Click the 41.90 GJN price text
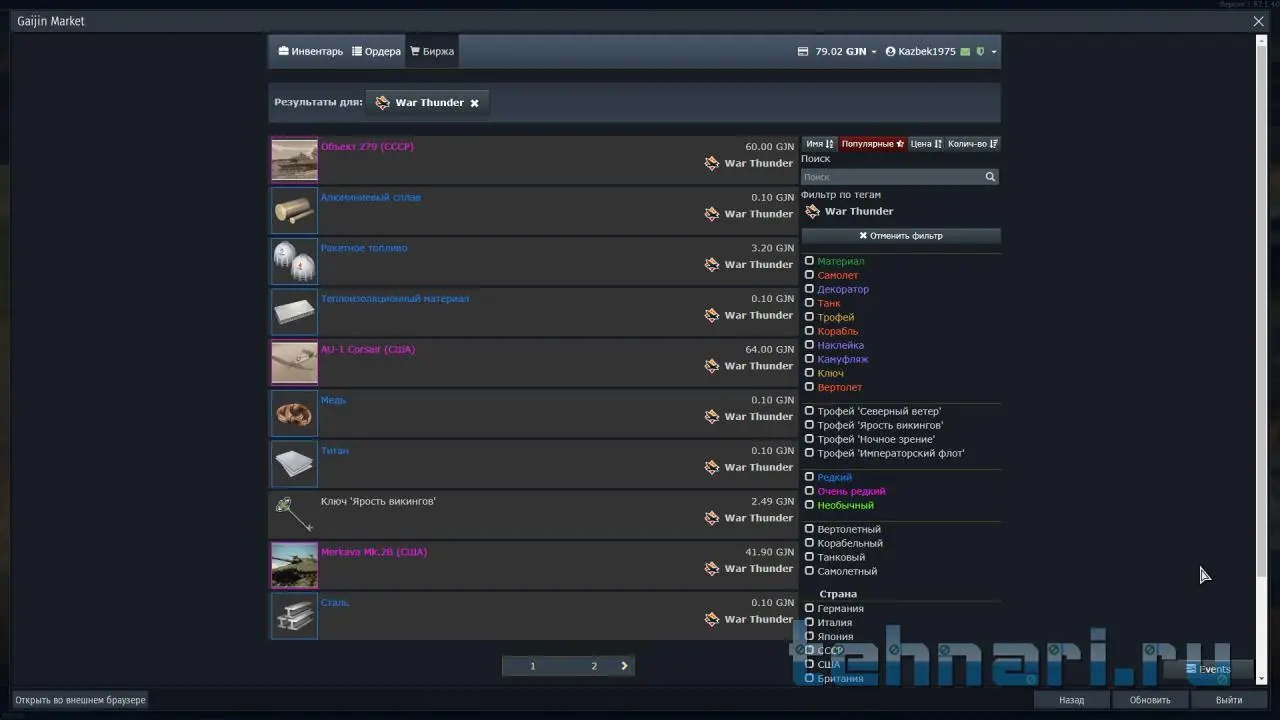The height and width of the screenshot is (720, 1280). (x=769, y=552)
